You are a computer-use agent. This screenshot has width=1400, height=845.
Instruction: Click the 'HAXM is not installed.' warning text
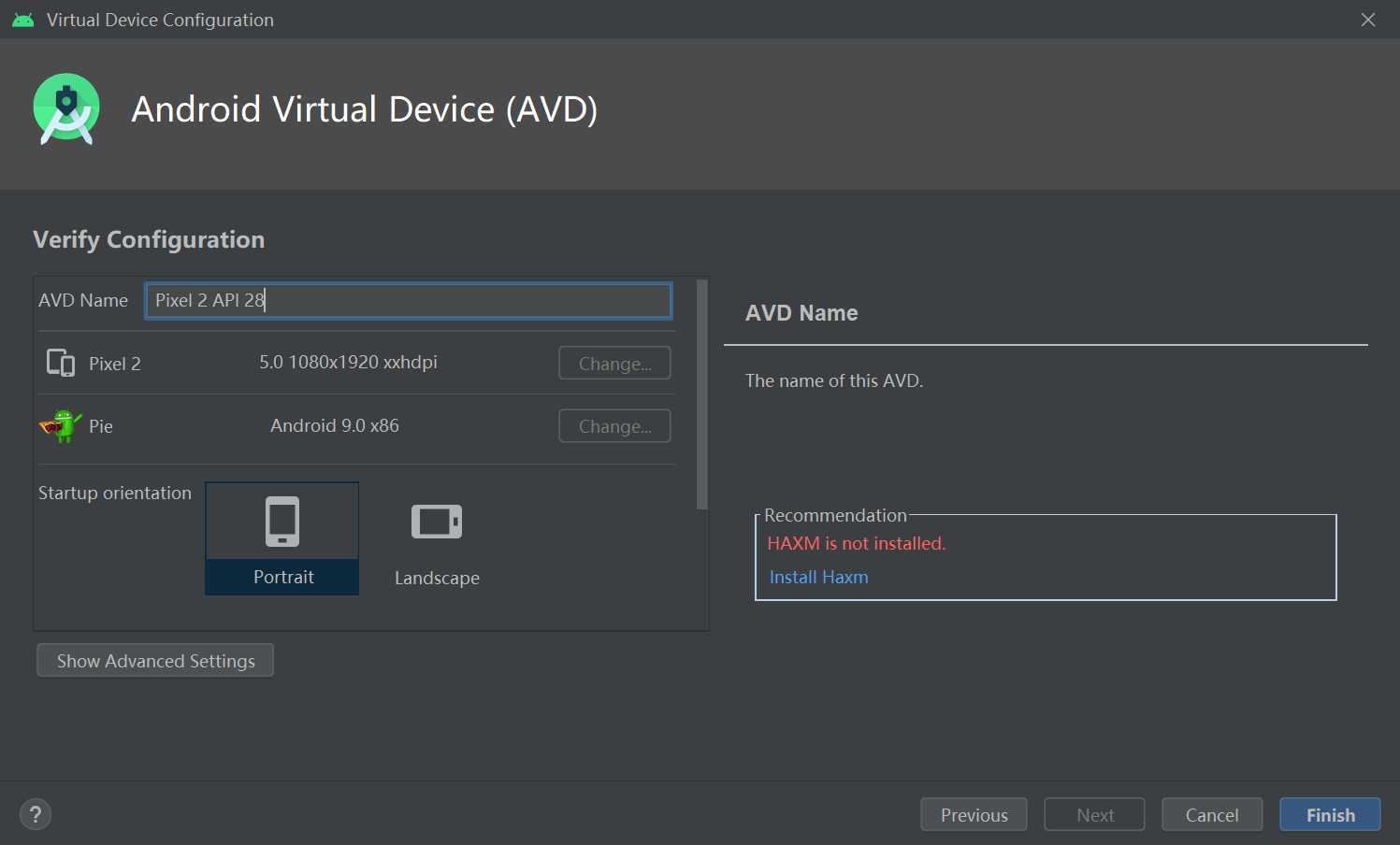coord(857,544)
